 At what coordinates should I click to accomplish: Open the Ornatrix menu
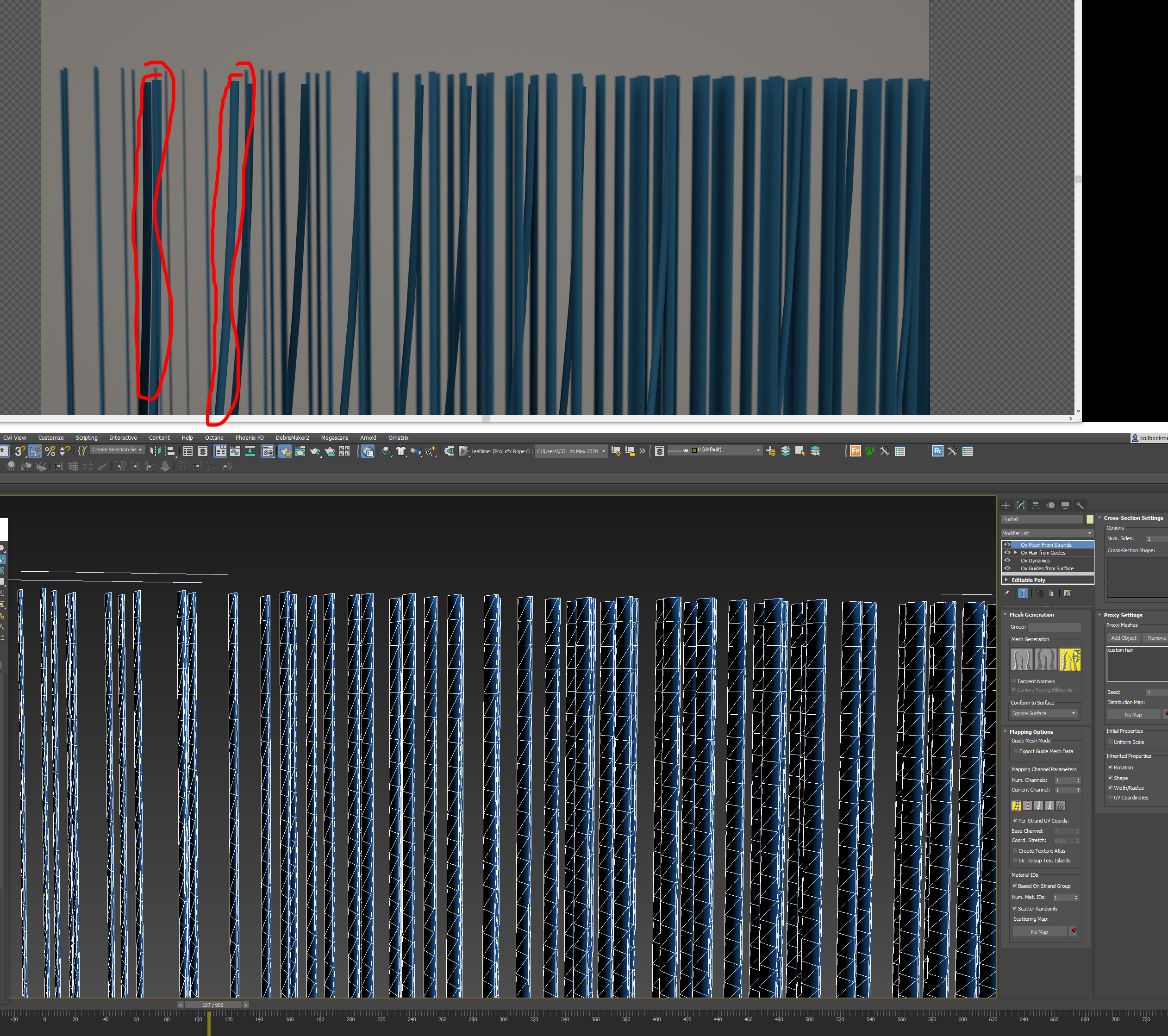398,438
